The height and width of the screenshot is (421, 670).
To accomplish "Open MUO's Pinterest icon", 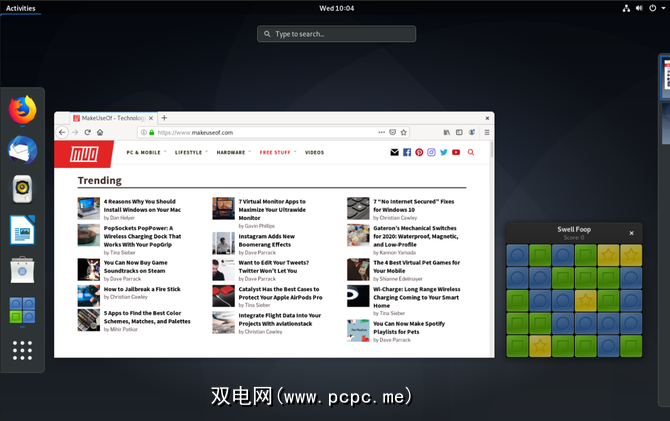I will [419, 152].
